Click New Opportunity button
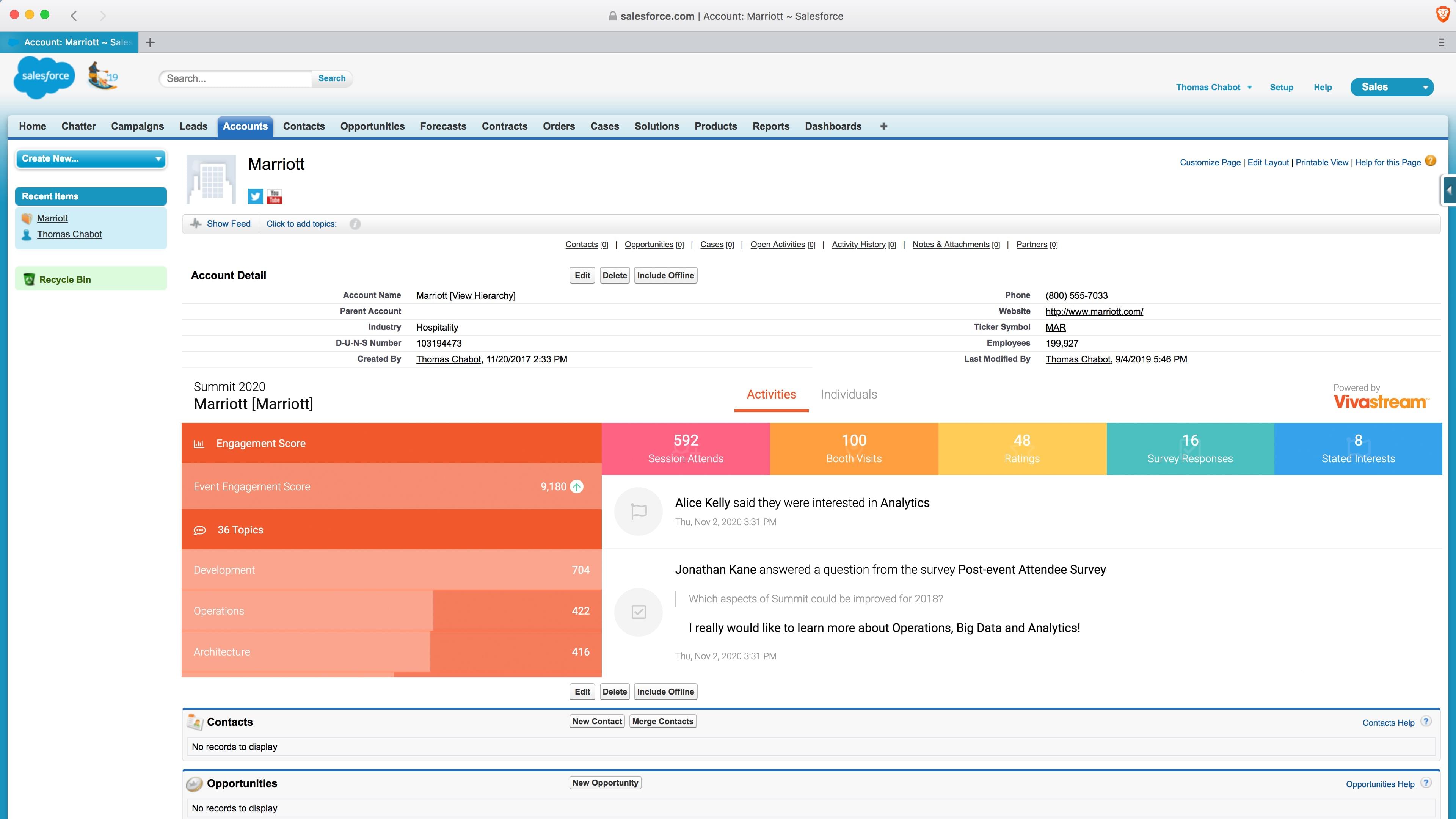 (606, 783)
